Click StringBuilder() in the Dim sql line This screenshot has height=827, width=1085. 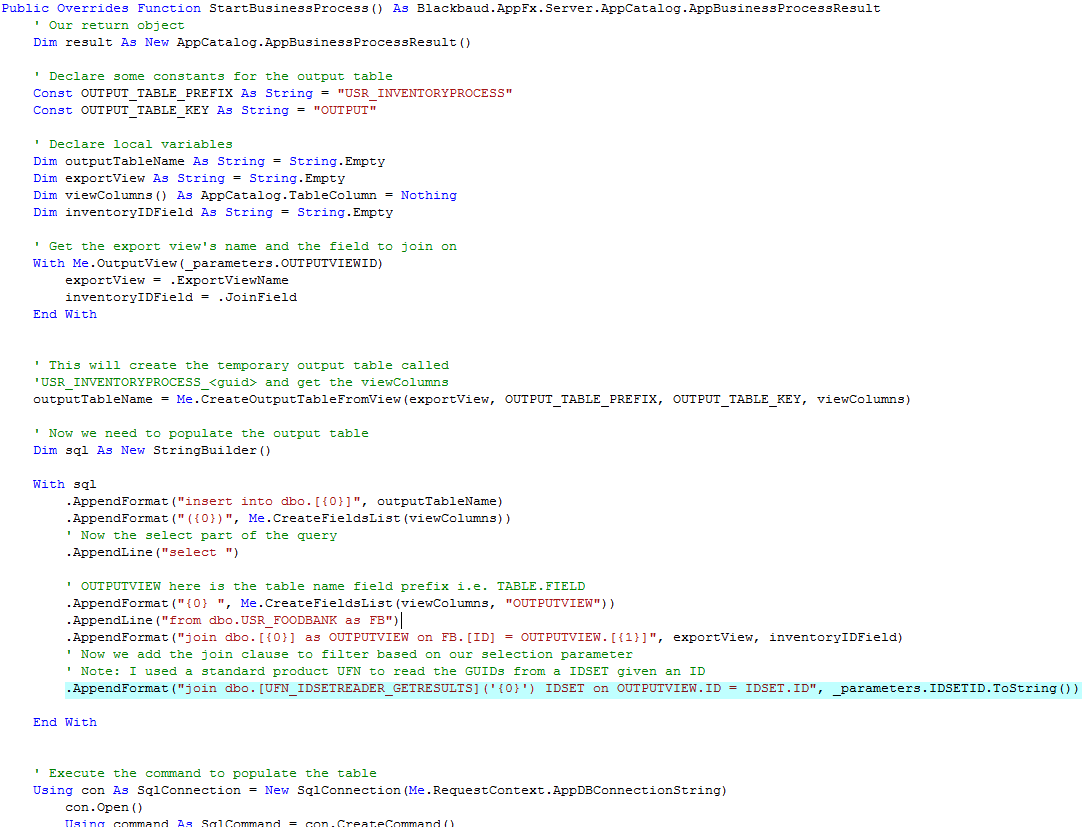(x=212, y=451)
